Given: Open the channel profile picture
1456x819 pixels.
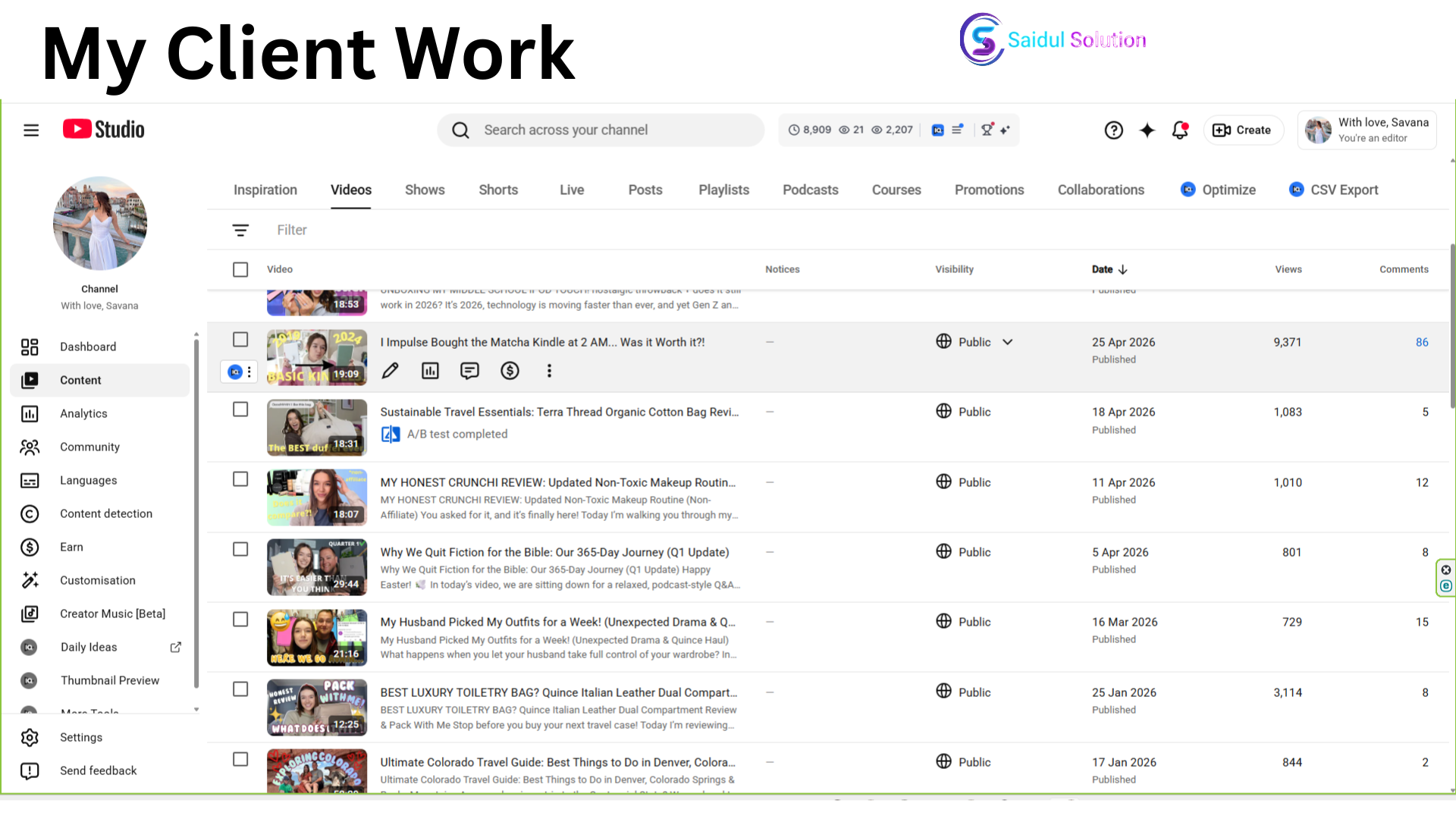Looking at the screenshot, I should pos(100,224).
